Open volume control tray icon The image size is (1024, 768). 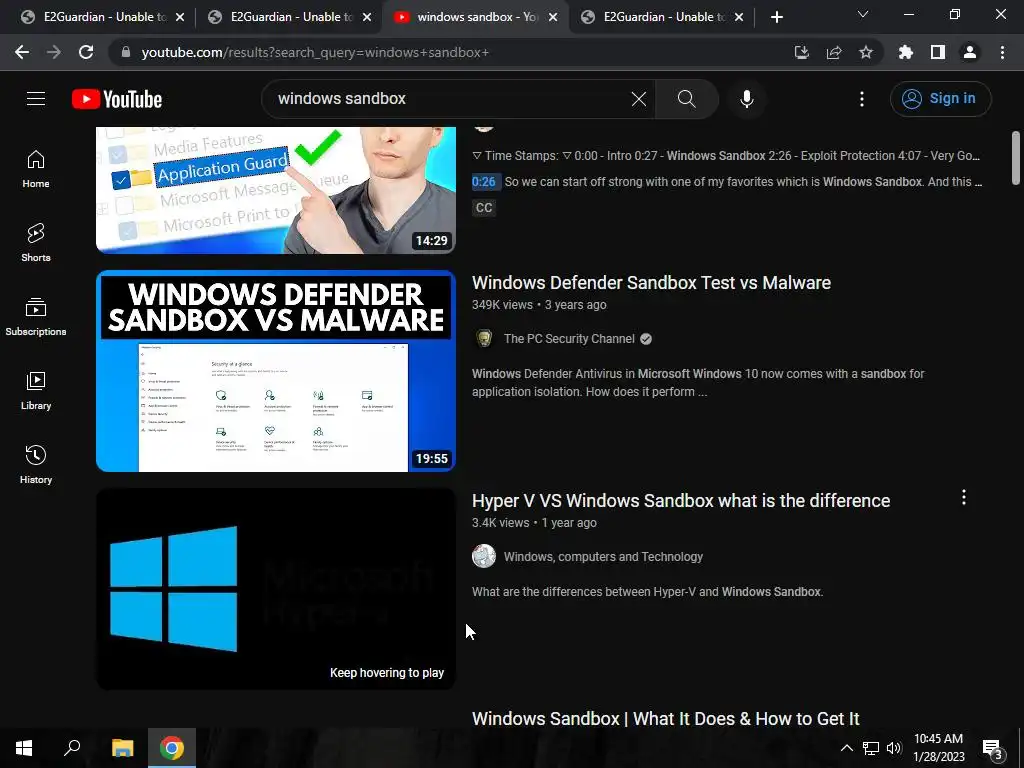coord(894,748)
